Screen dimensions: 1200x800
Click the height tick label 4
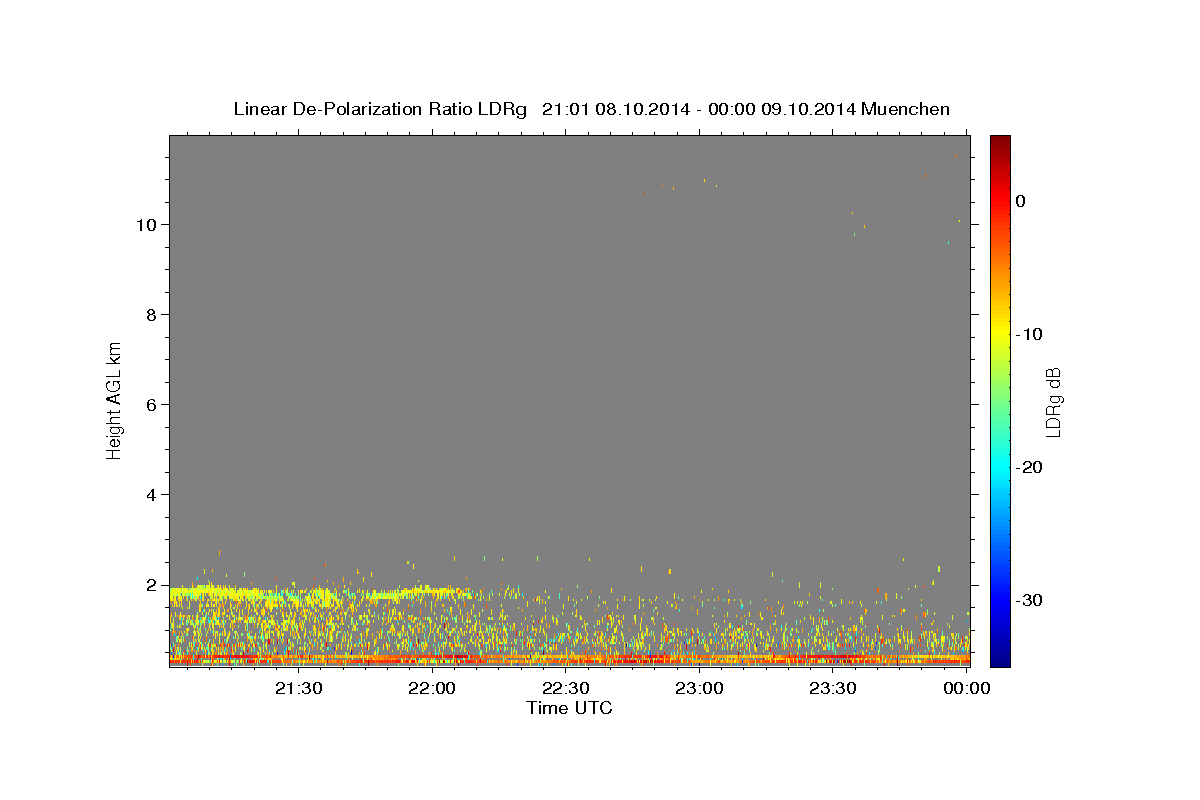point(152,495)
